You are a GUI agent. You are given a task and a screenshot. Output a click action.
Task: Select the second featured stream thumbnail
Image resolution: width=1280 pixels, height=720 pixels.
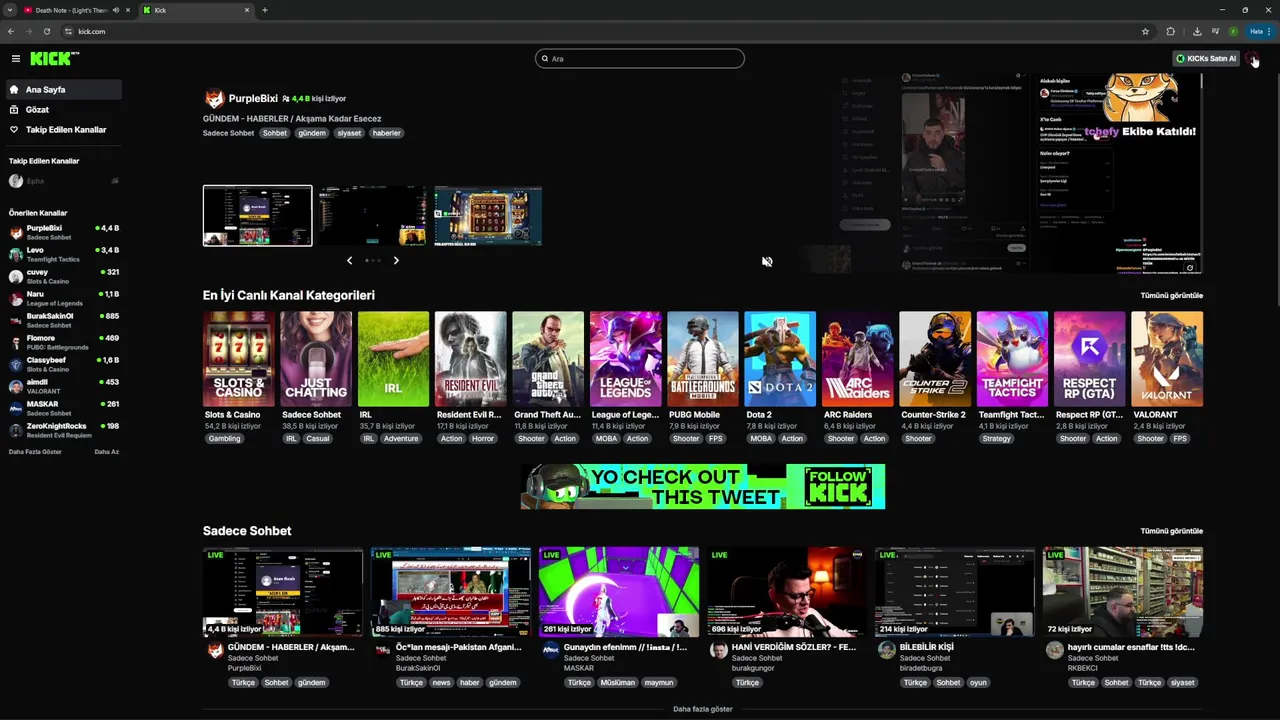372,215
